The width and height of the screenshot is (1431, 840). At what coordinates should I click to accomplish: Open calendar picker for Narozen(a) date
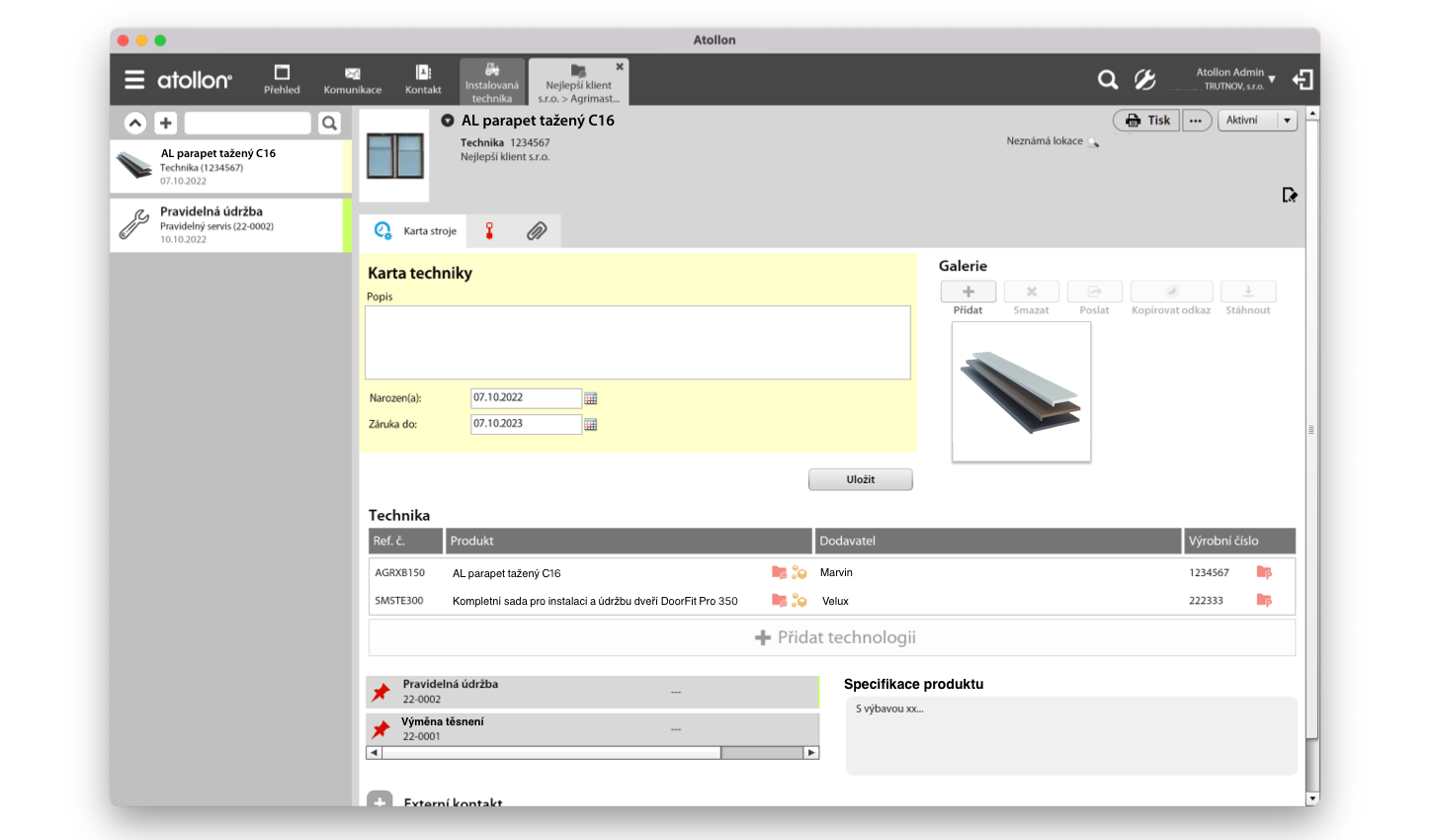(591, 398)
